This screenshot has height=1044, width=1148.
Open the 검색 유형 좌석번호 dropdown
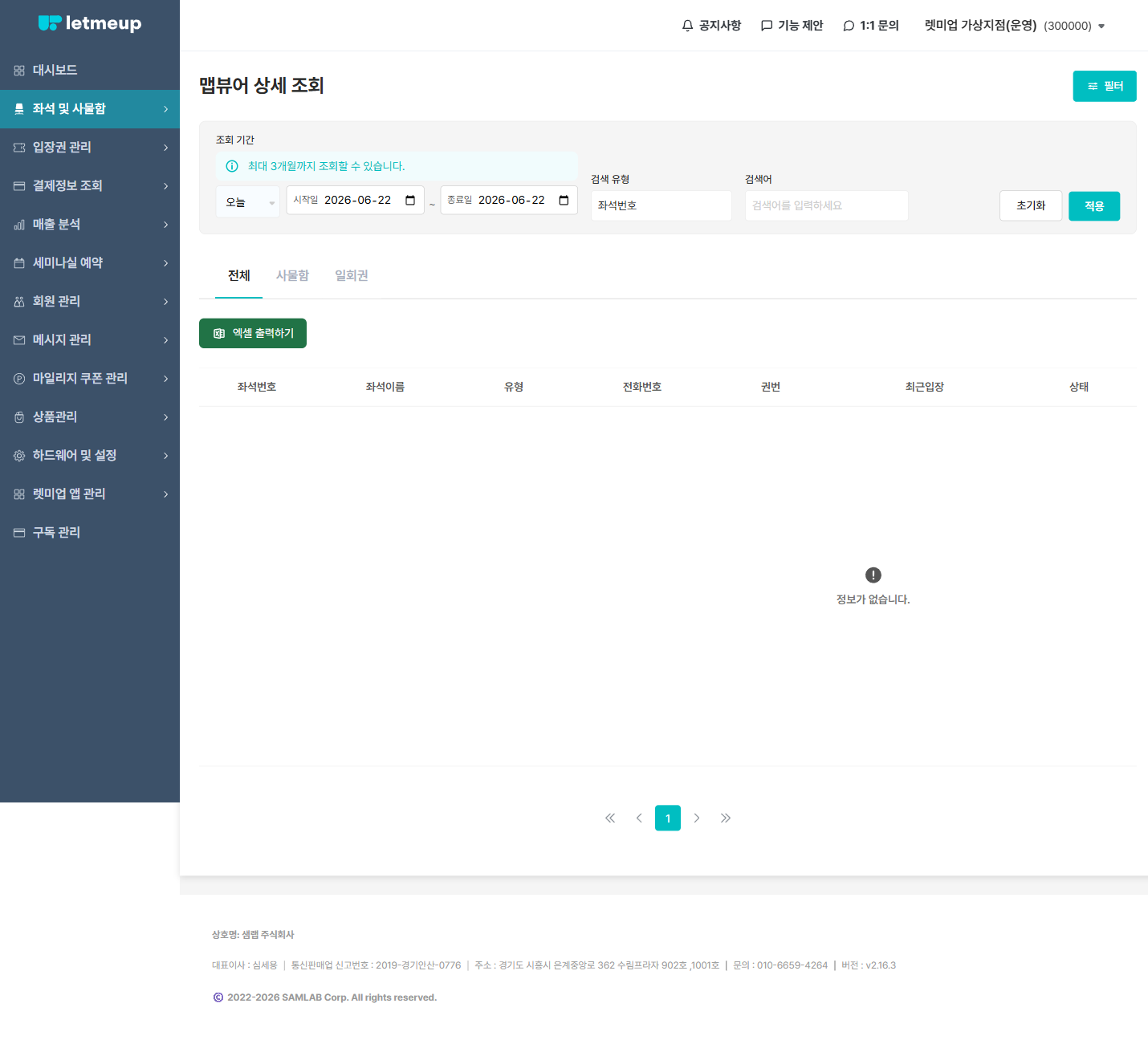click(x=662, y=205)
